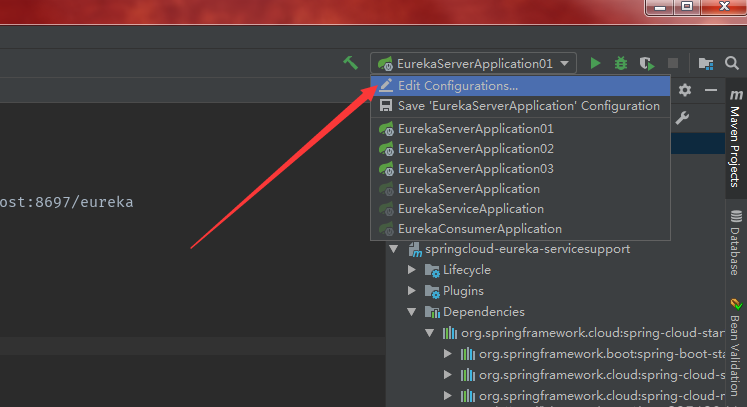Viewport: 747px width, 407px height.
Task: Select the Dependencies tree item
Action: pos(484,312)
